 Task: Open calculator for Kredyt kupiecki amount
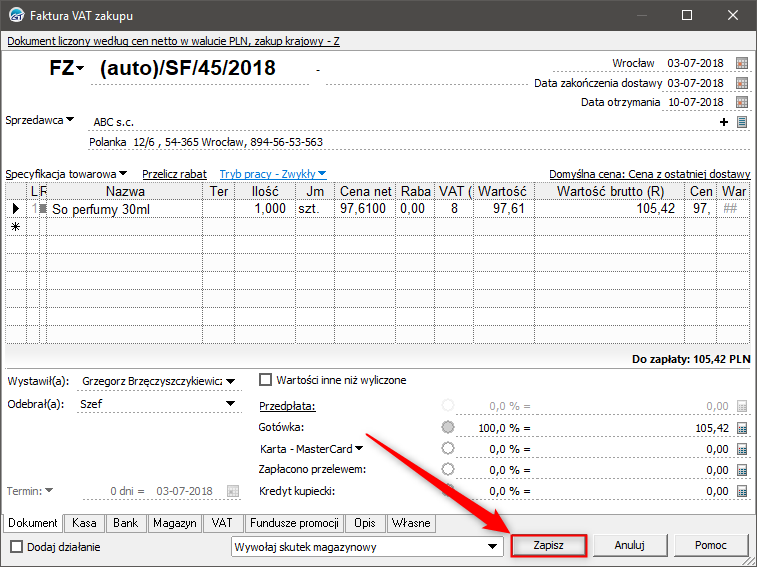(742, 491)
